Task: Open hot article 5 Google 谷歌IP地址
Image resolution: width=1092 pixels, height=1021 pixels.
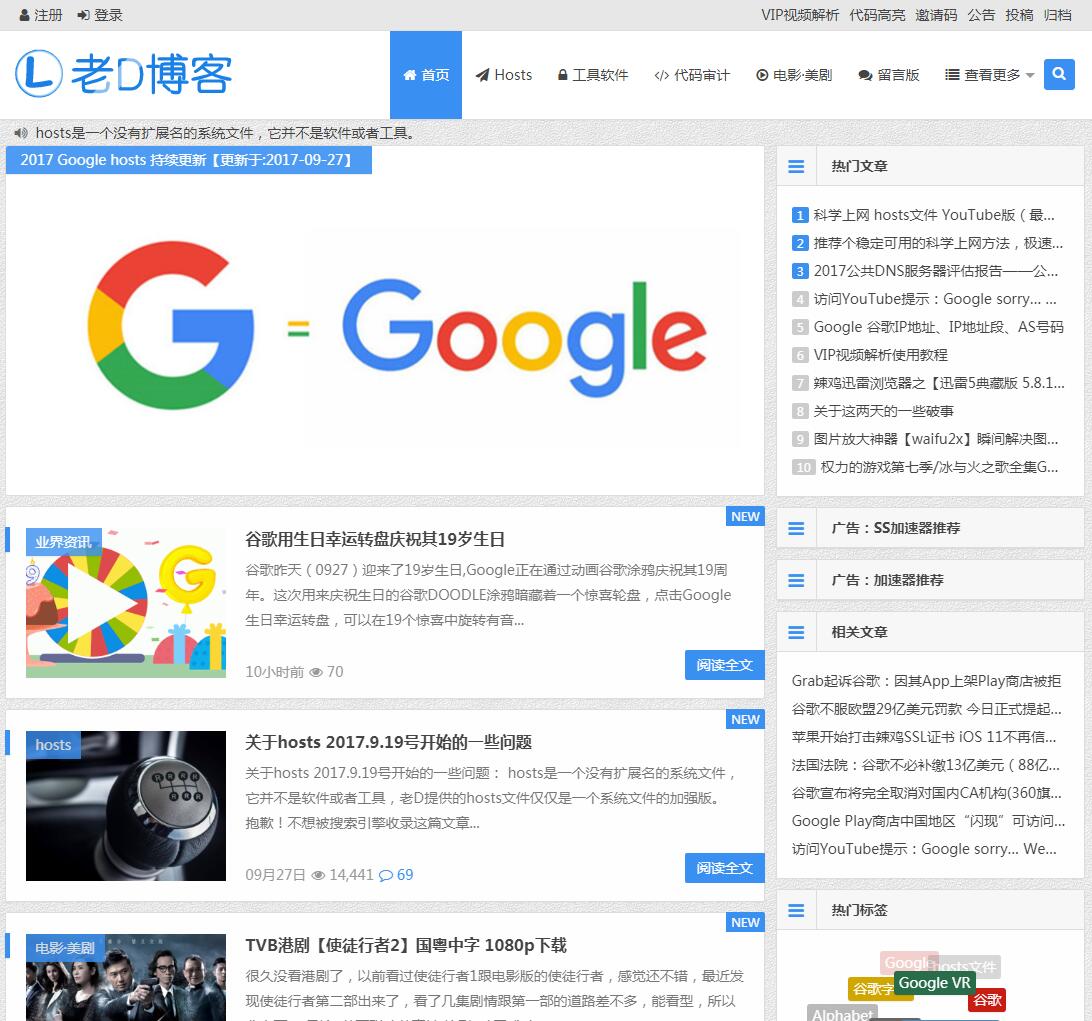Action: pyautogui.click(x=939, y=327)
